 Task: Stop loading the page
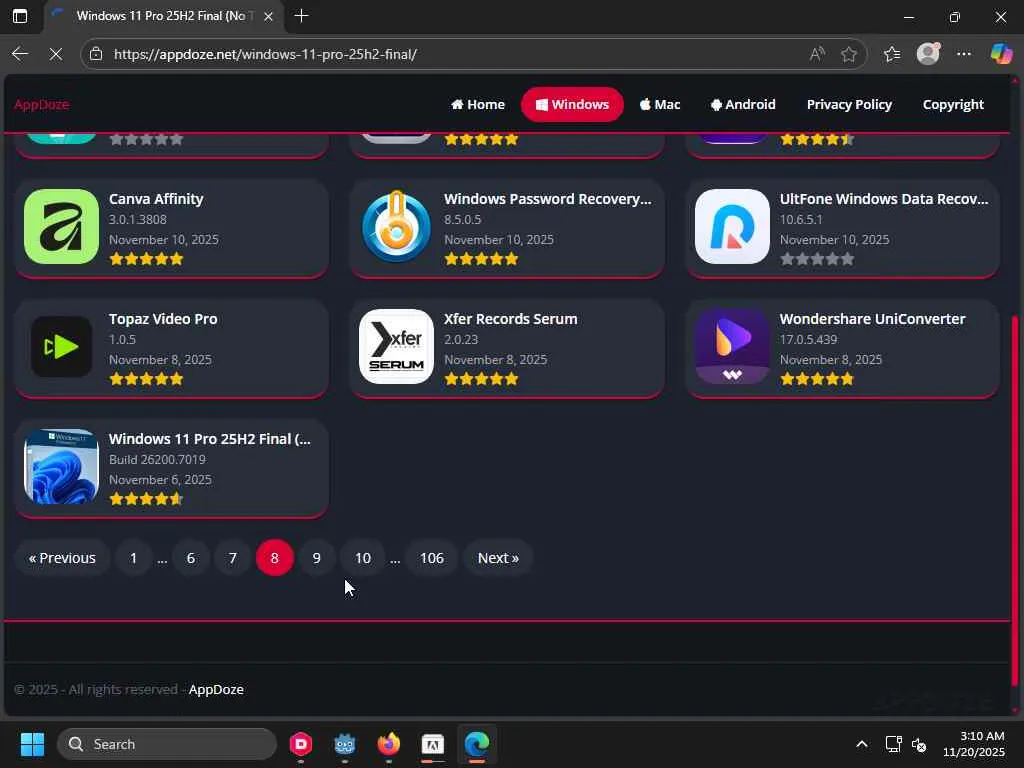pos(56,54)
